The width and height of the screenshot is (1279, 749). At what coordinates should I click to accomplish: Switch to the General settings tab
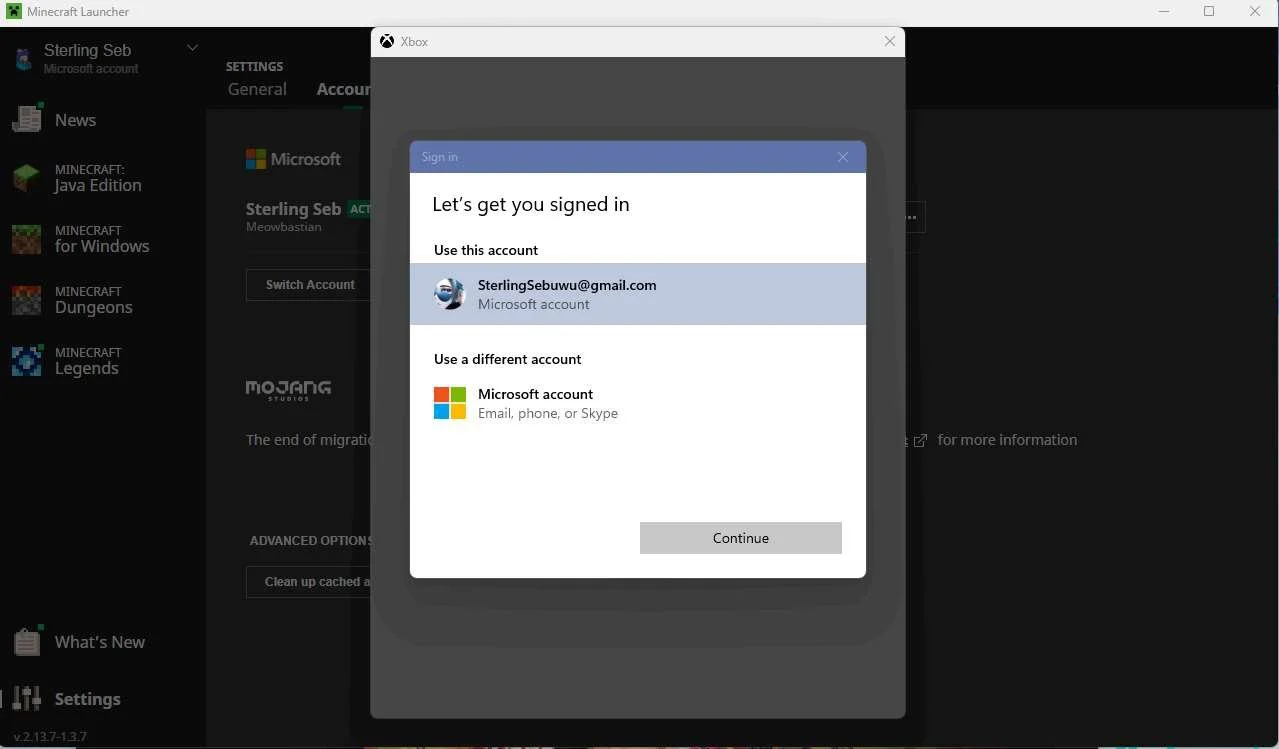coord(257,89)
